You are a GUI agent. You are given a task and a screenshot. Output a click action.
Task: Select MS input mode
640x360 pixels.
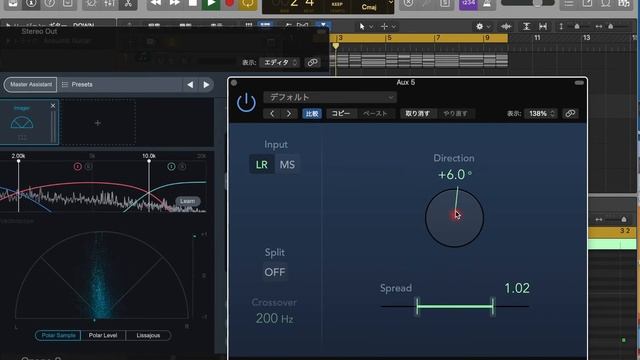(287, 164)
